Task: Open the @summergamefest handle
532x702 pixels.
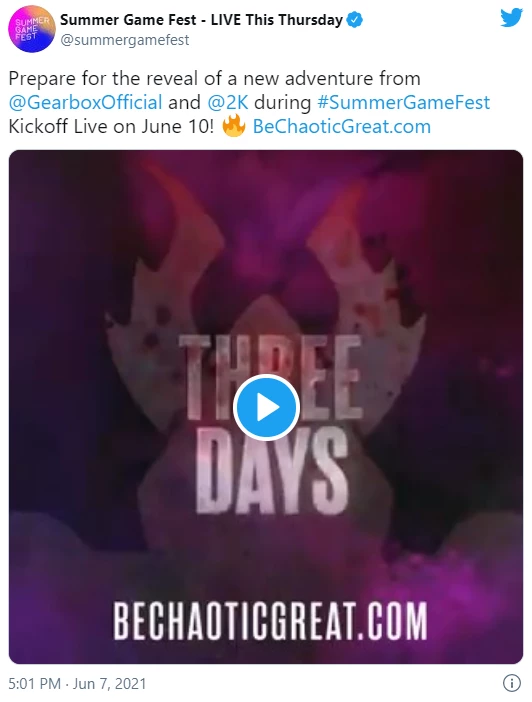Action: tap(124, 40)
